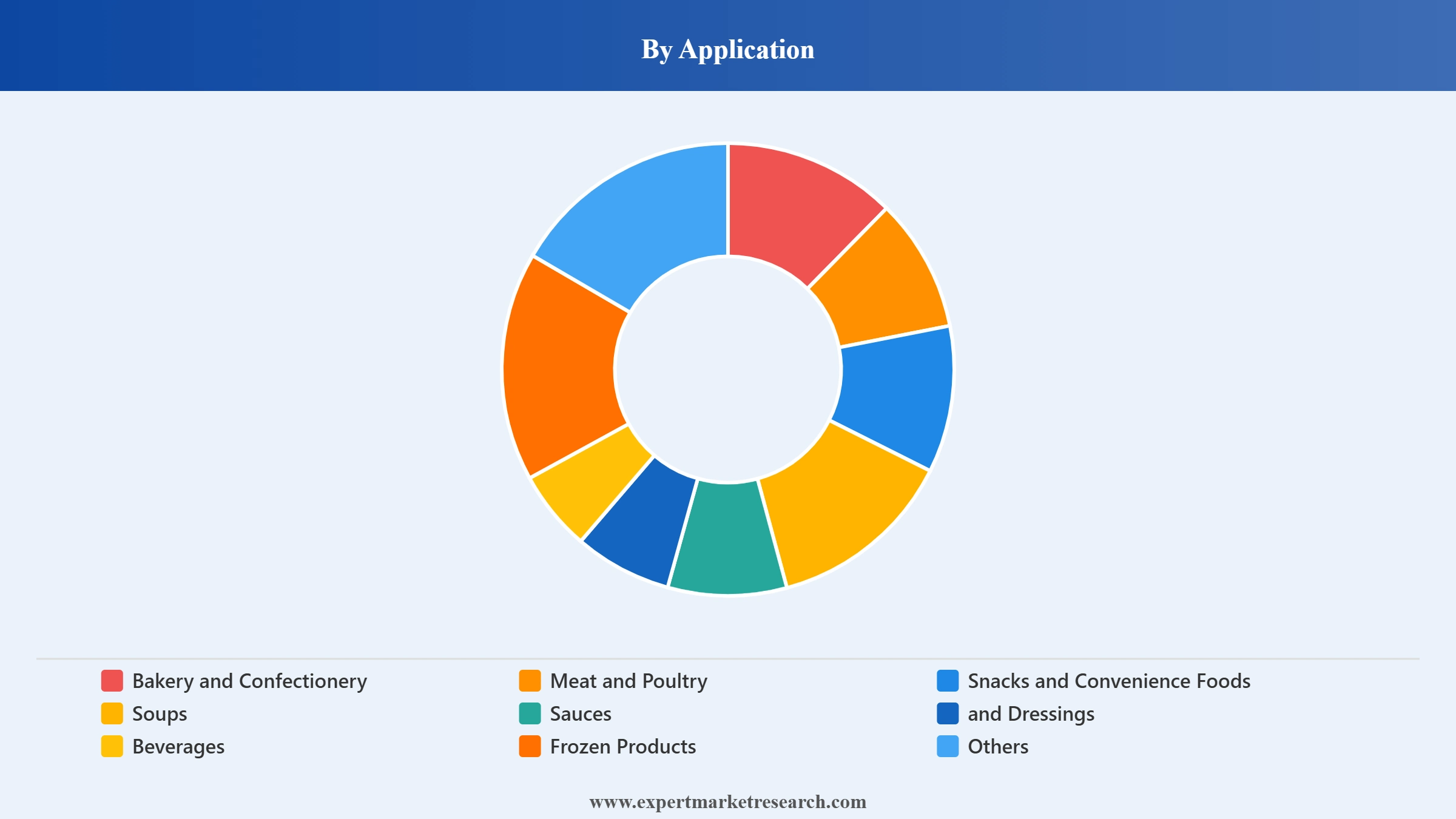The image size is (1456, 819).
Task: Select the 'Beverages' legend label
Action: [178, 747]
